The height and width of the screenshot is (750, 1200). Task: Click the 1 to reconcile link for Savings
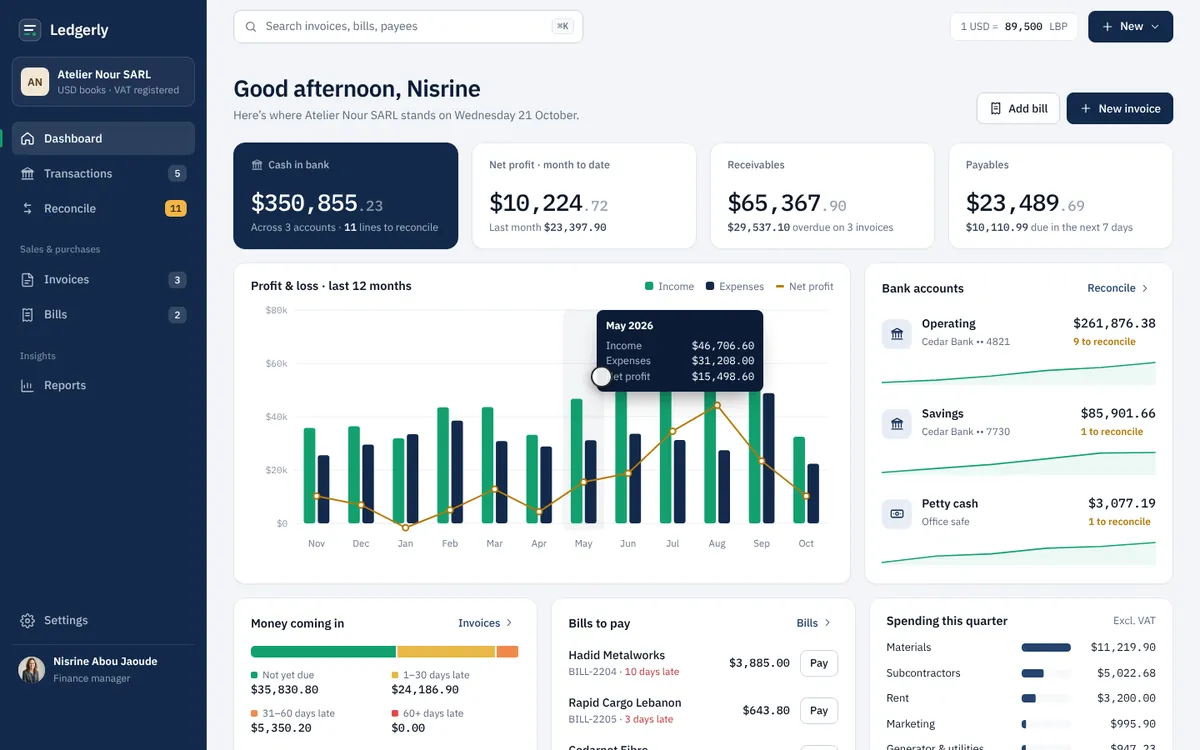1111,432
